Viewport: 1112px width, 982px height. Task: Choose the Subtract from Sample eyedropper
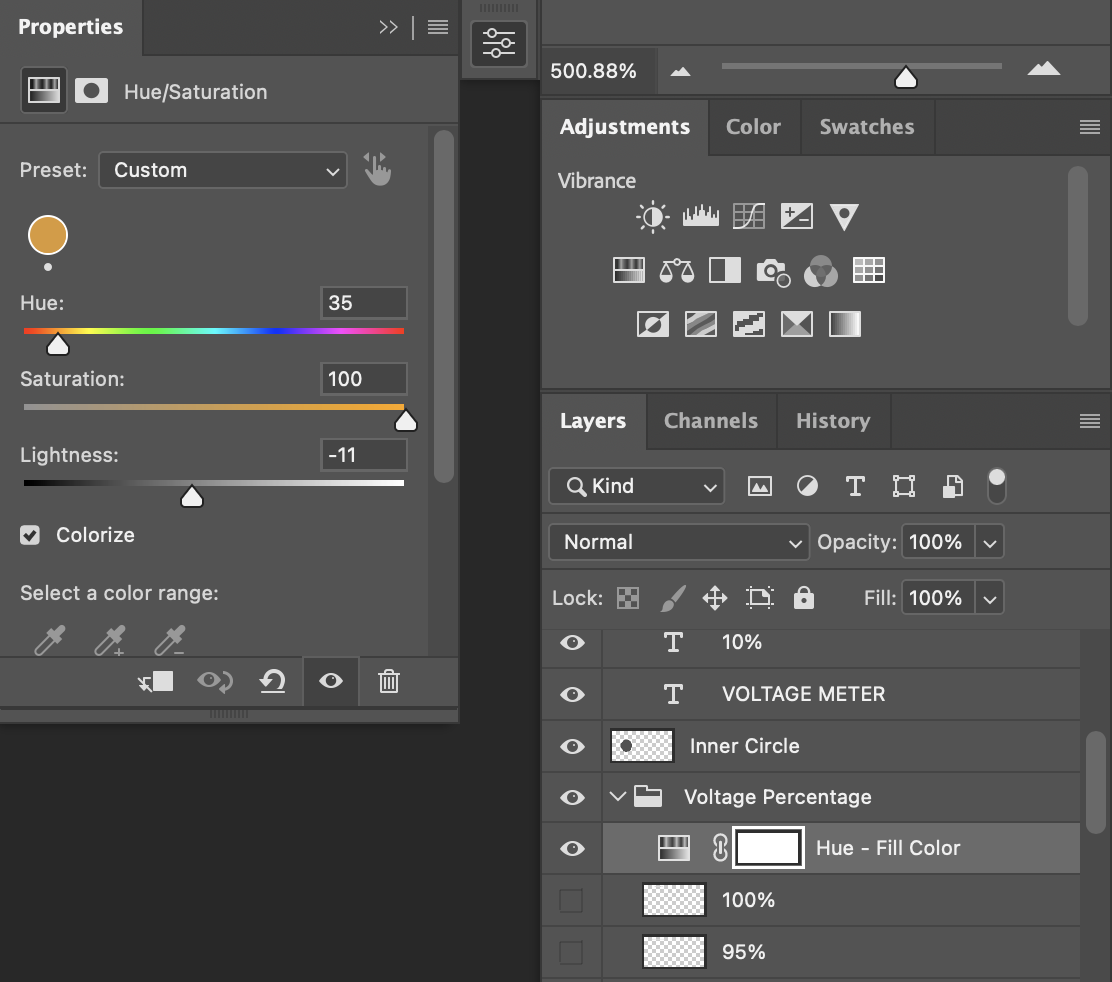[x=170, y=640]
